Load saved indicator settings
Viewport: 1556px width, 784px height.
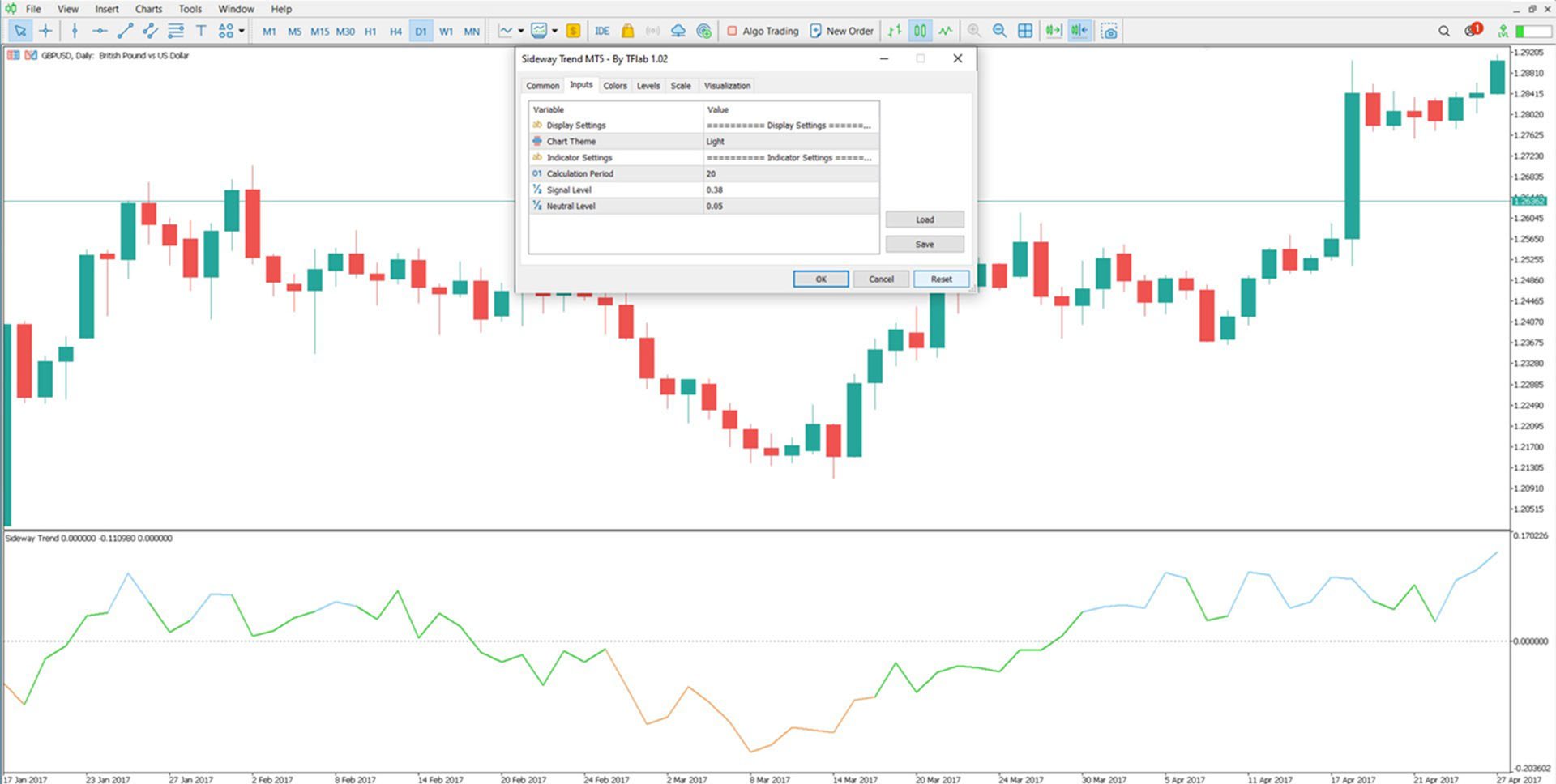925,219
